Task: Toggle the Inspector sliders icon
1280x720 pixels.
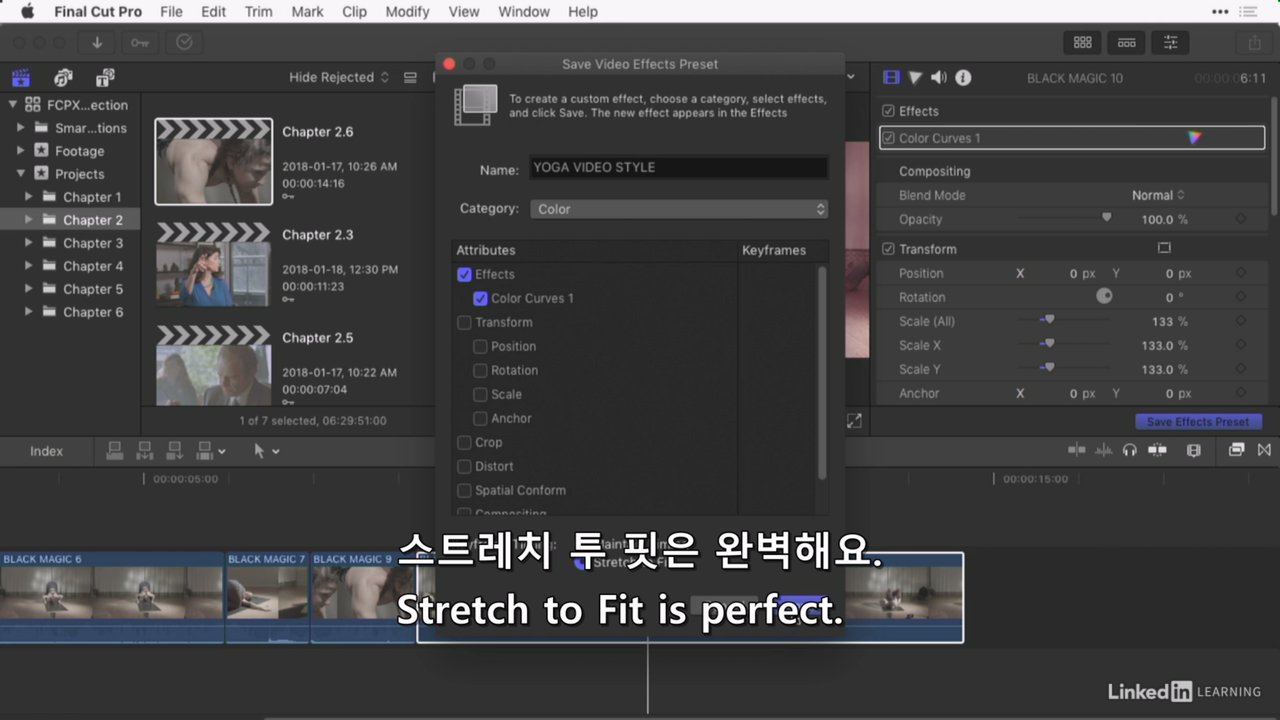Action: 1170,42
